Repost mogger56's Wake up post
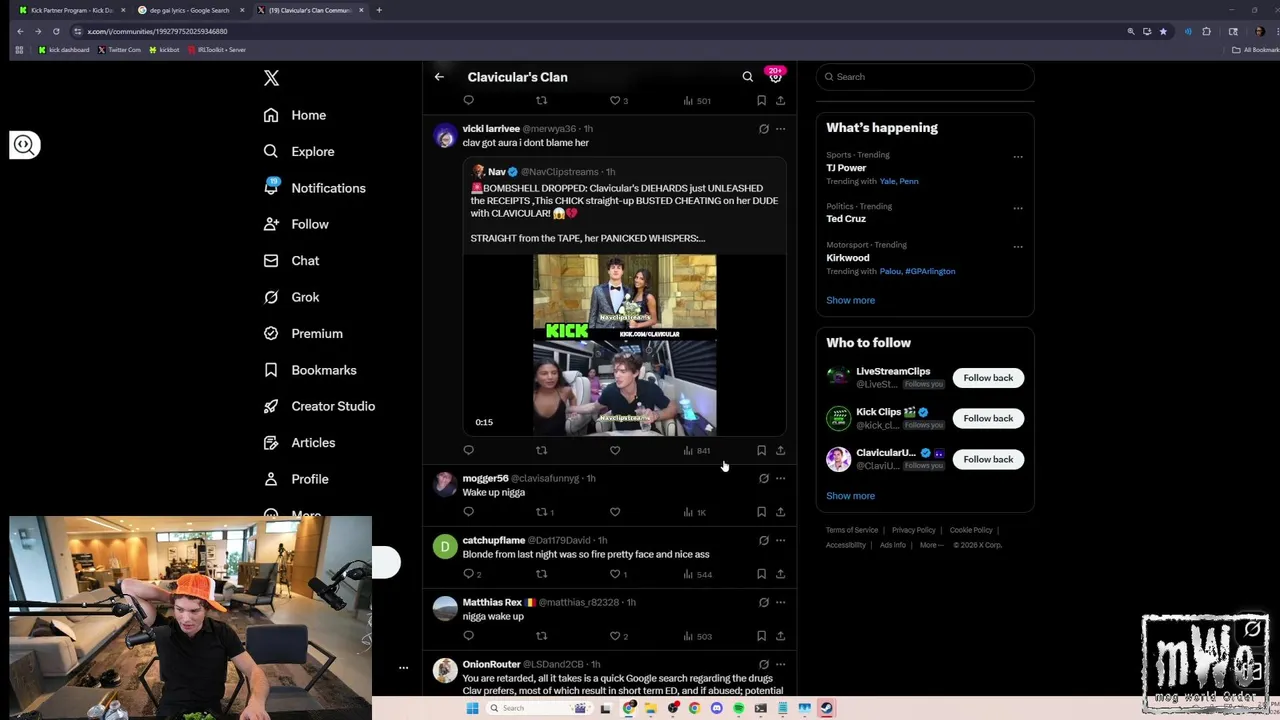The width and height of the screenshot is (1280, 720). tap(544, 512)
